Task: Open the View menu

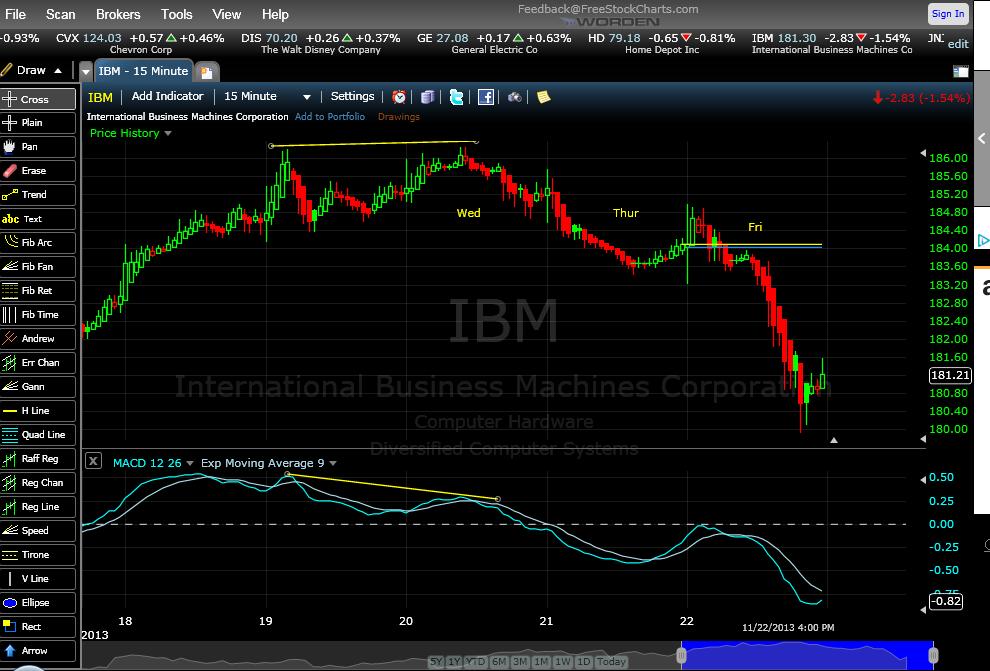Action: (227, 14)
